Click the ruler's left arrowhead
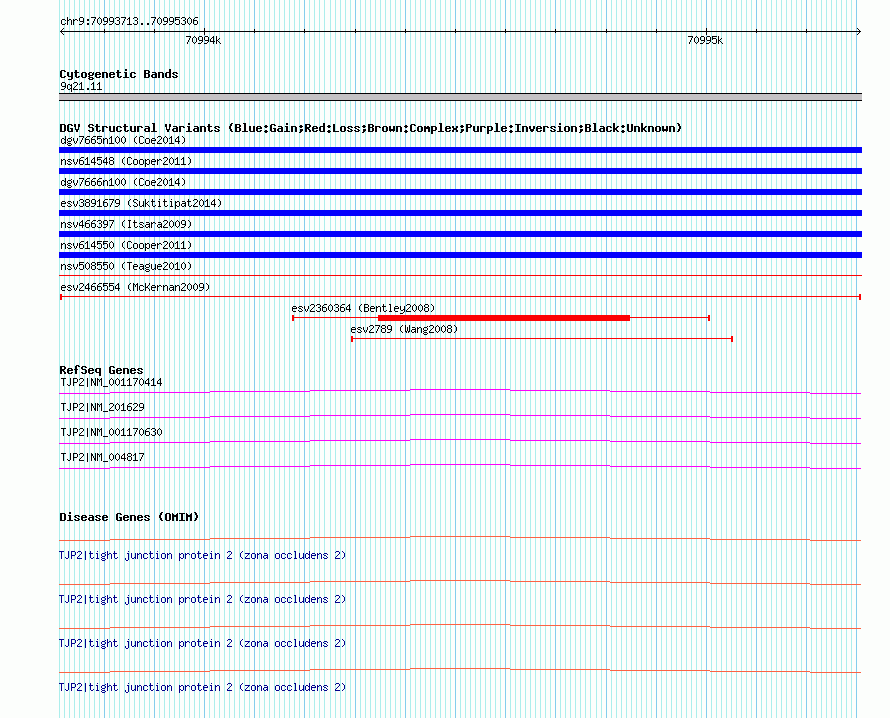The width and height of the screenshot is (890, 718). pyautogui.click(x=62, y=32)
